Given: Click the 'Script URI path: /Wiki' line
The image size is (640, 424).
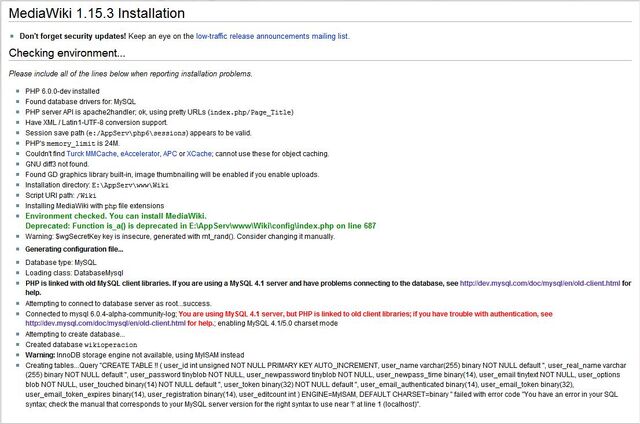Looking at the screenshot, I should tap(61, 195).
